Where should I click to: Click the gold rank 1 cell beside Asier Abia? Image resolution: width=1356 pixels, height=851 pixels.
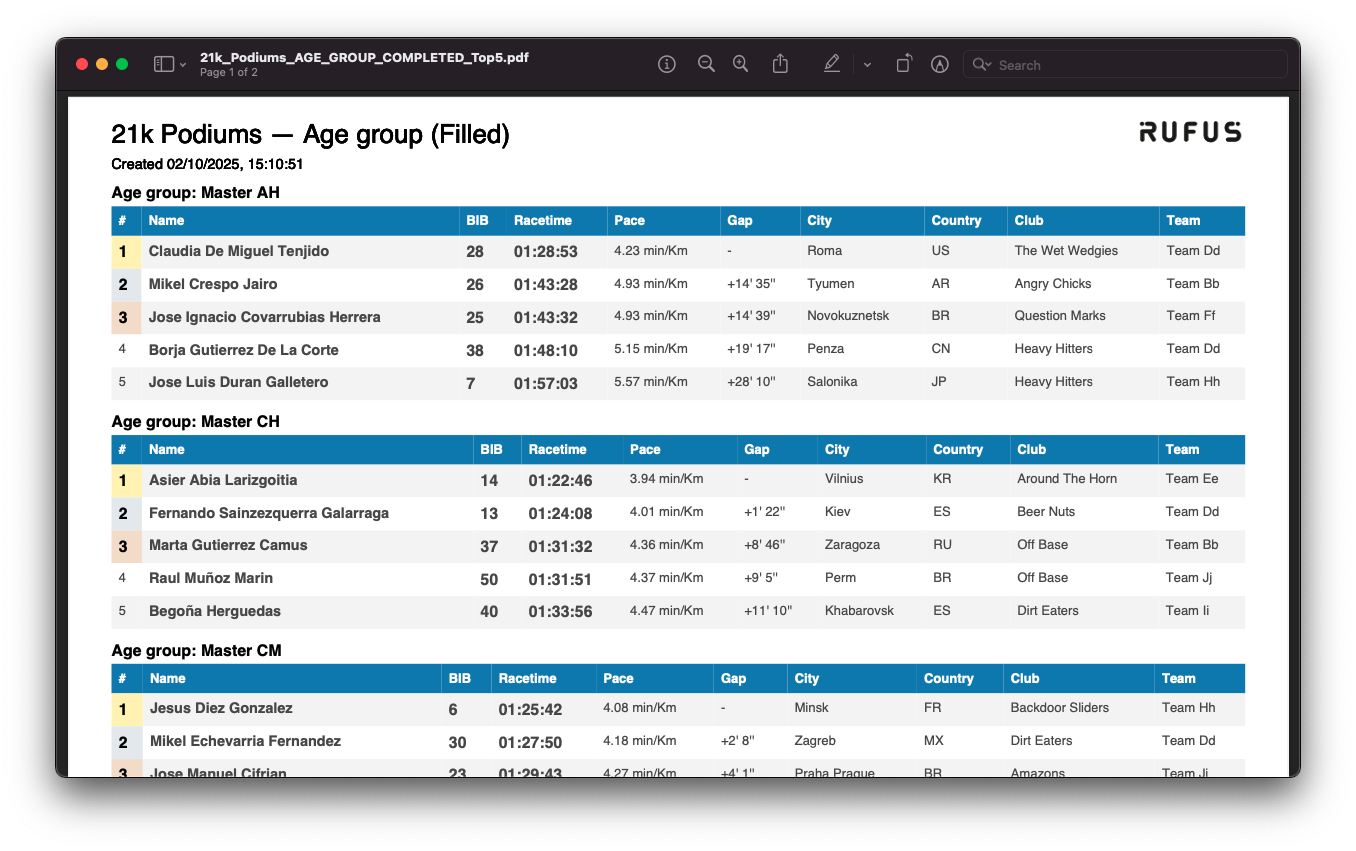point(124,481)
